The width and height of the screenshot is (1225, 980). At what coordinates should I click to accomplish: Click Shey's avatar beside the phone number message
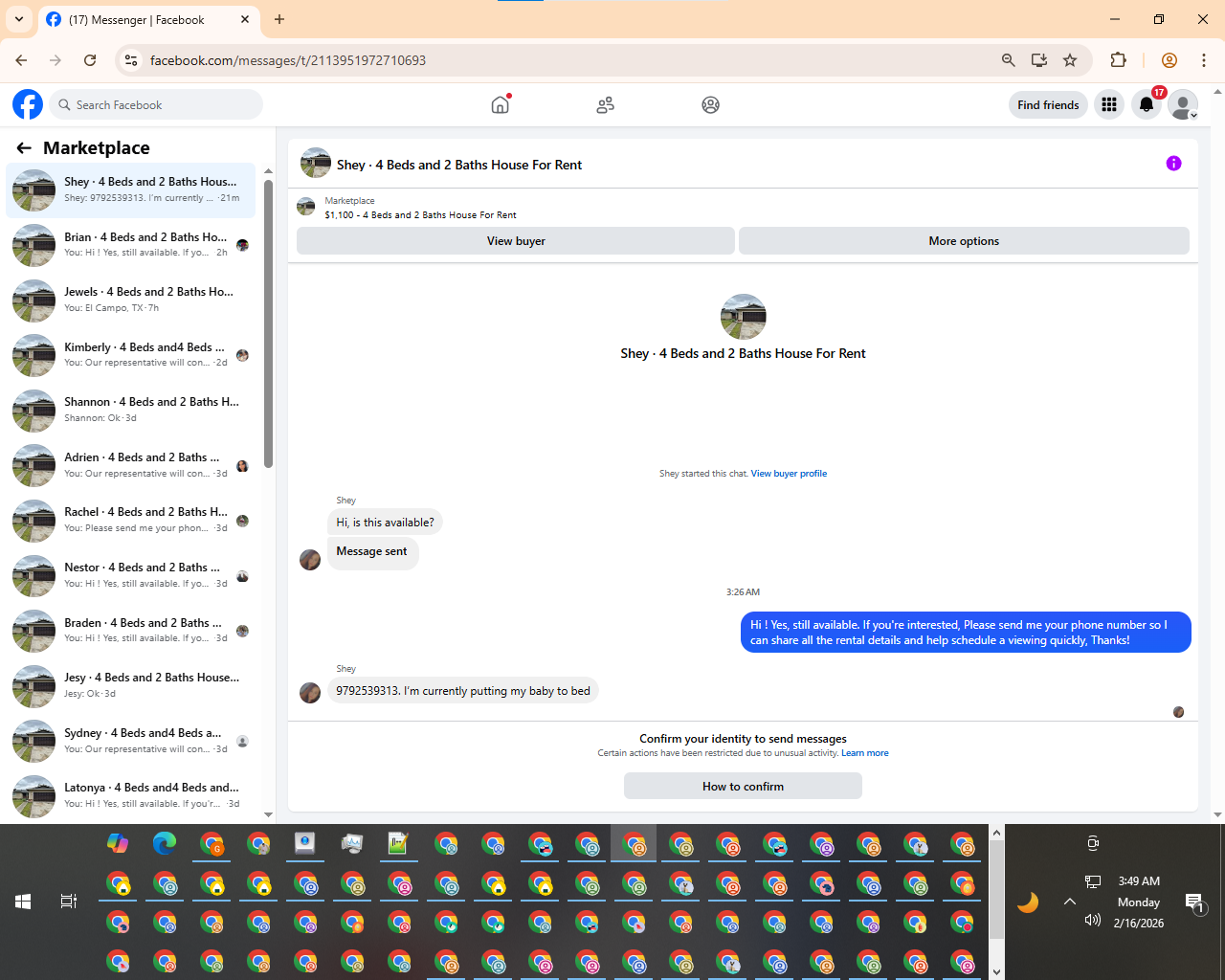pyautogui.click(x=310, y=692)
